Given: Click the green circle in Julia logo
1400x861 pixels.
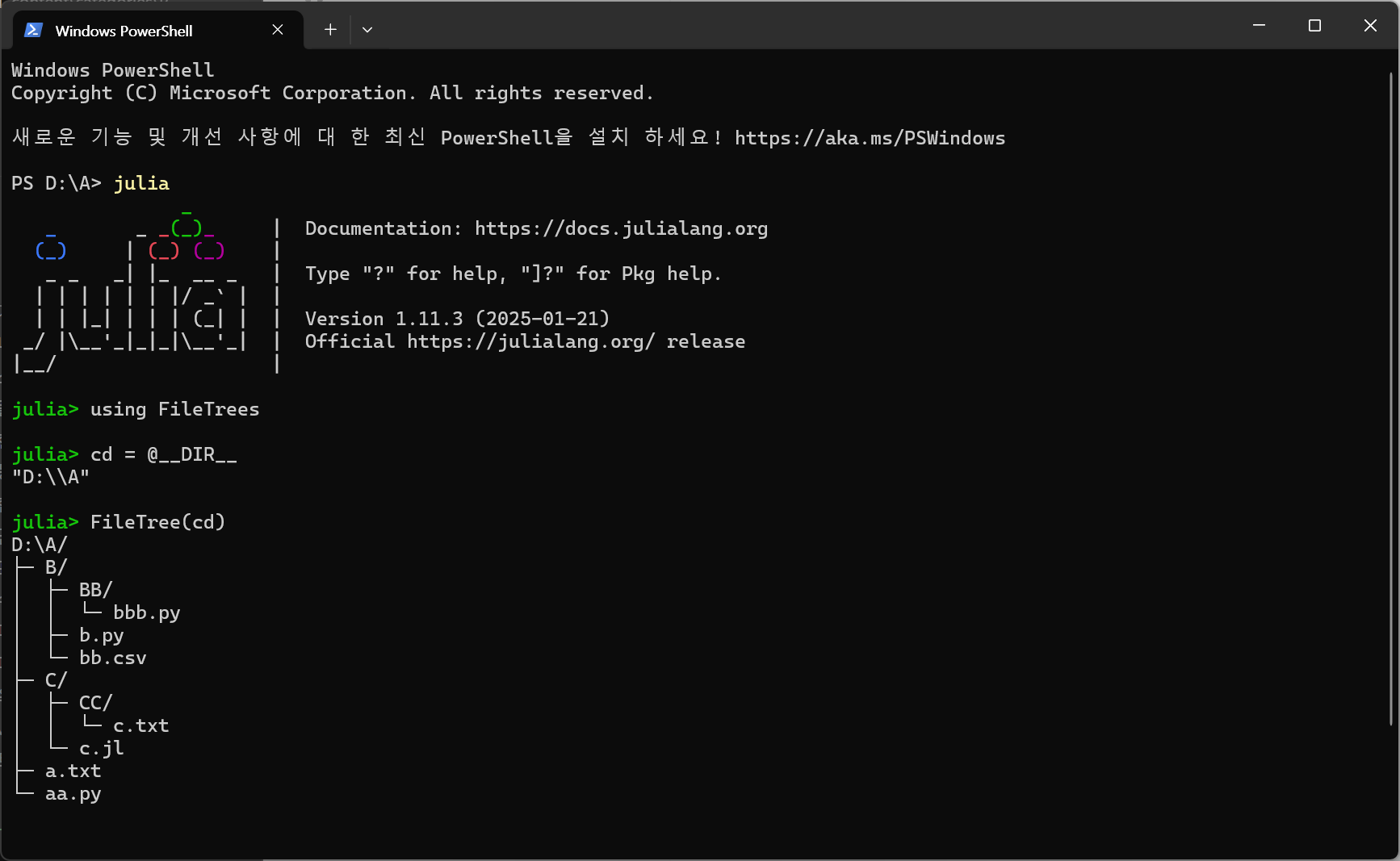Looking at the screenshot, I should 187,228.
